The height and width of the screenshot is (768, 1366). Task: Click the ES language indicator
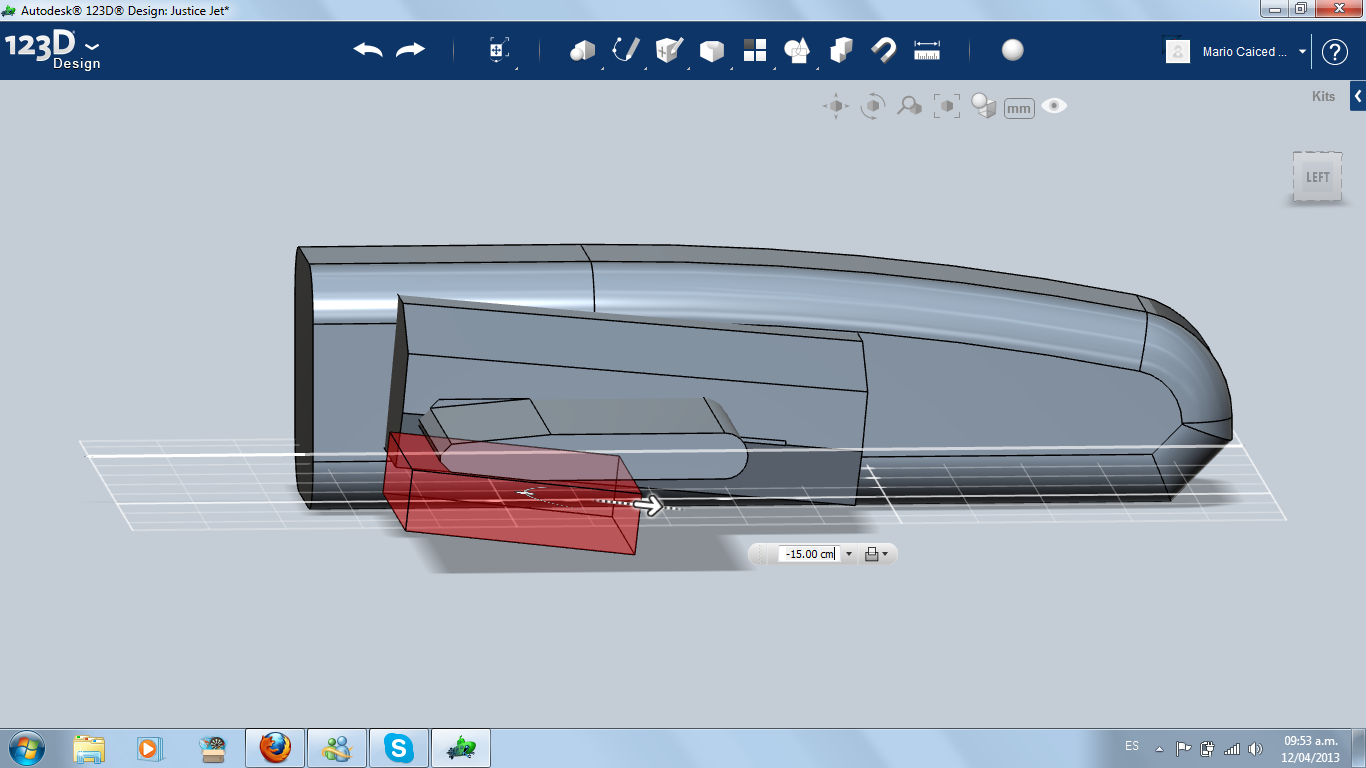pos(1131,746)
